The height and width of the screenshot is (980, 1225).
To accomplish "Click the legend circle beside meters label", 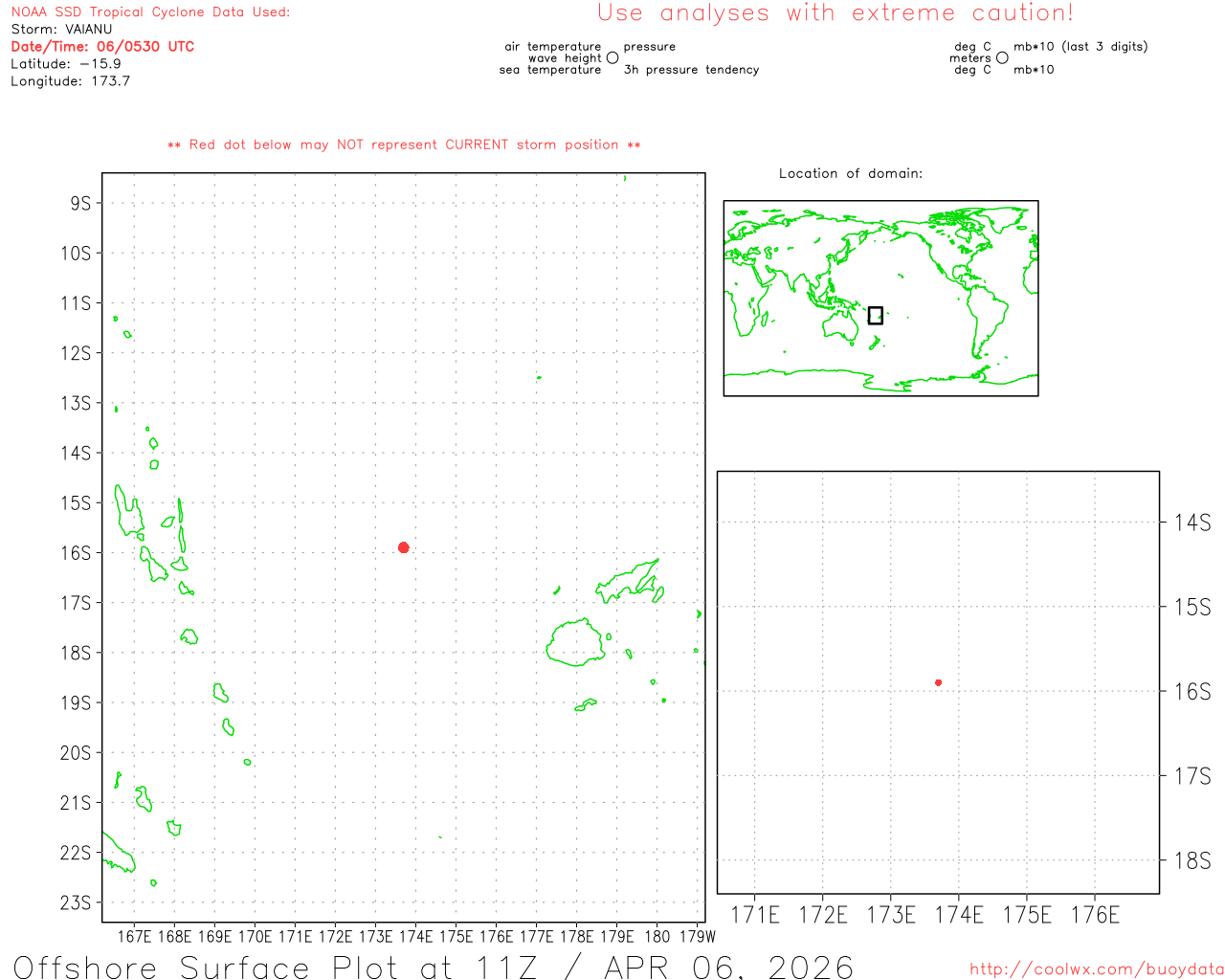I will click(1002, 58).
